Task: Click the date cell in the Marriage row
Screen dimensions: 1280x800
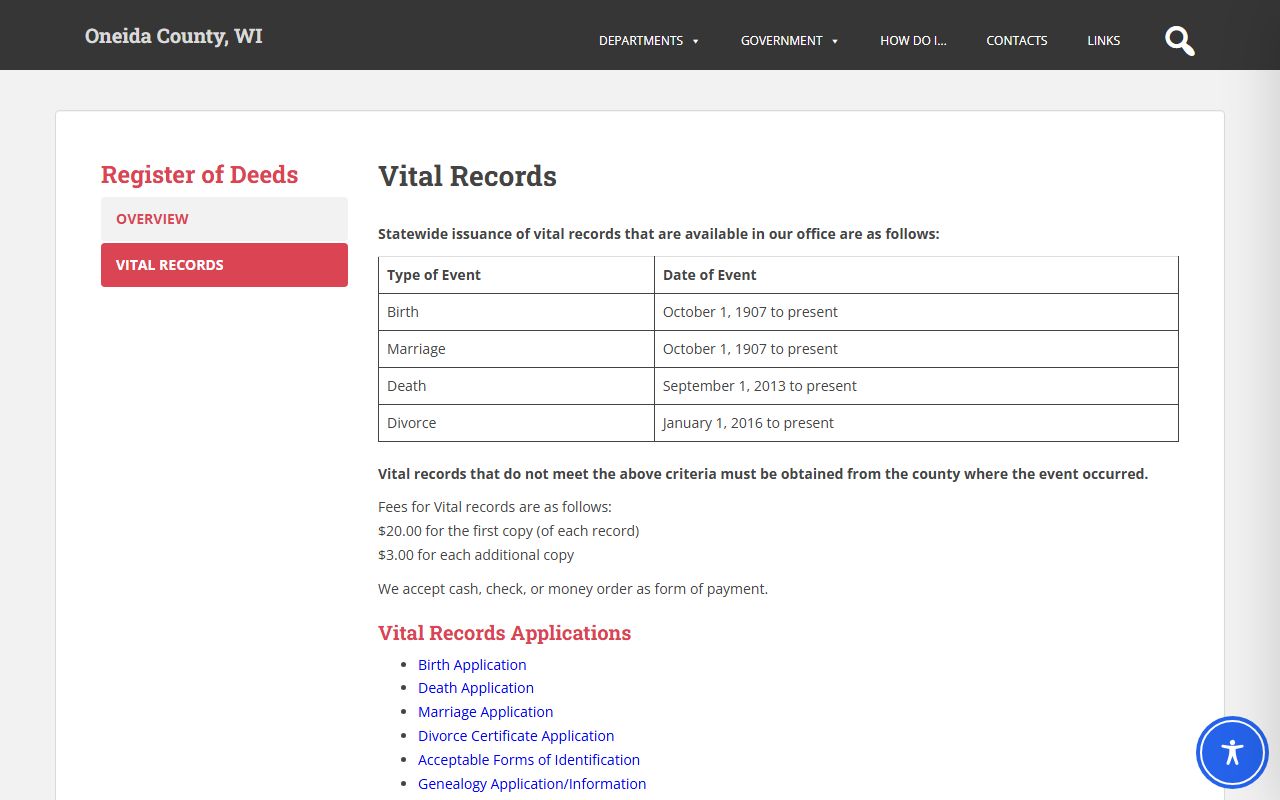Action: [x=916, y=349]
